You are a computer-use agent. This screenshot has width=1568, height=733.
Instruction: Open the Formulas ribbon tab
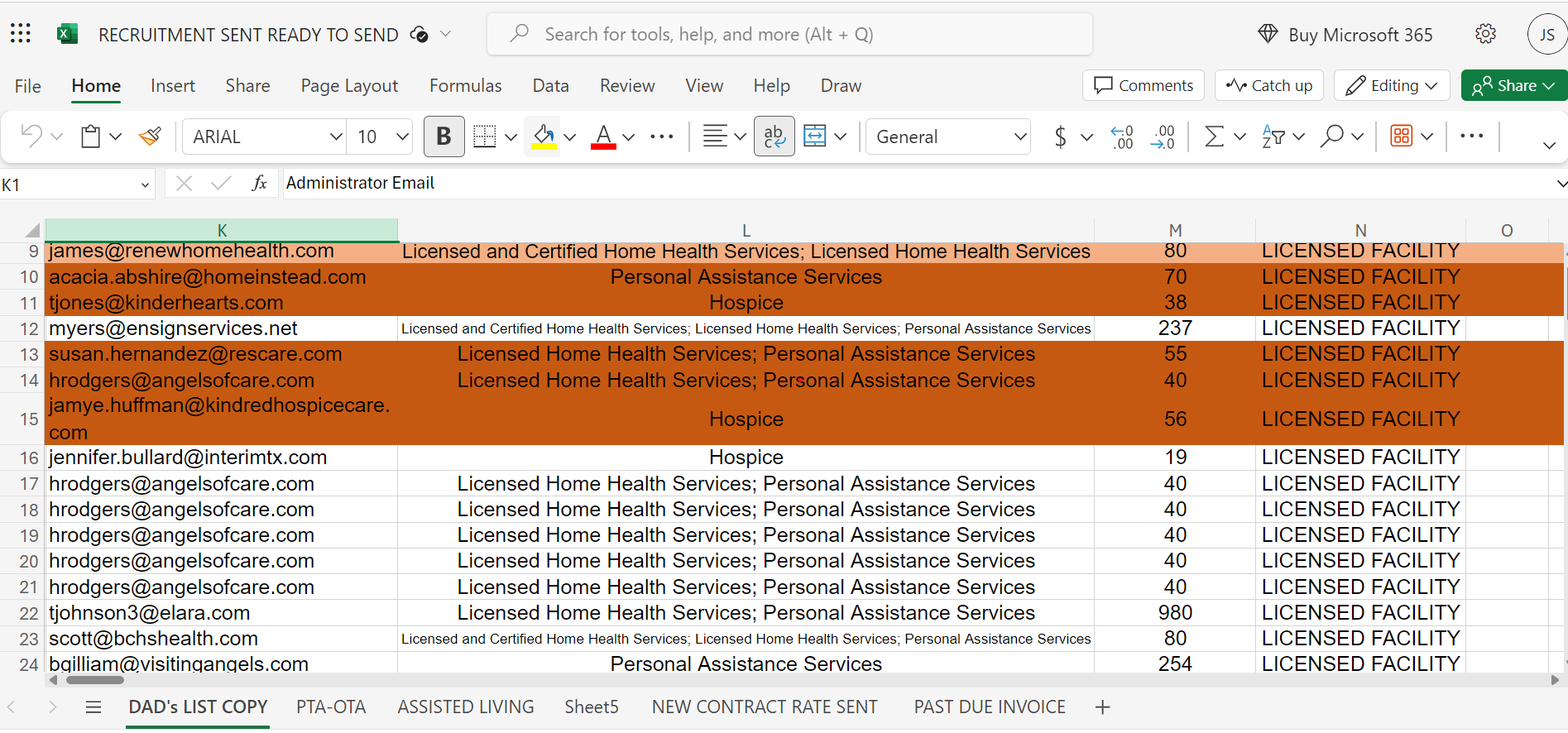pos(465,86)
